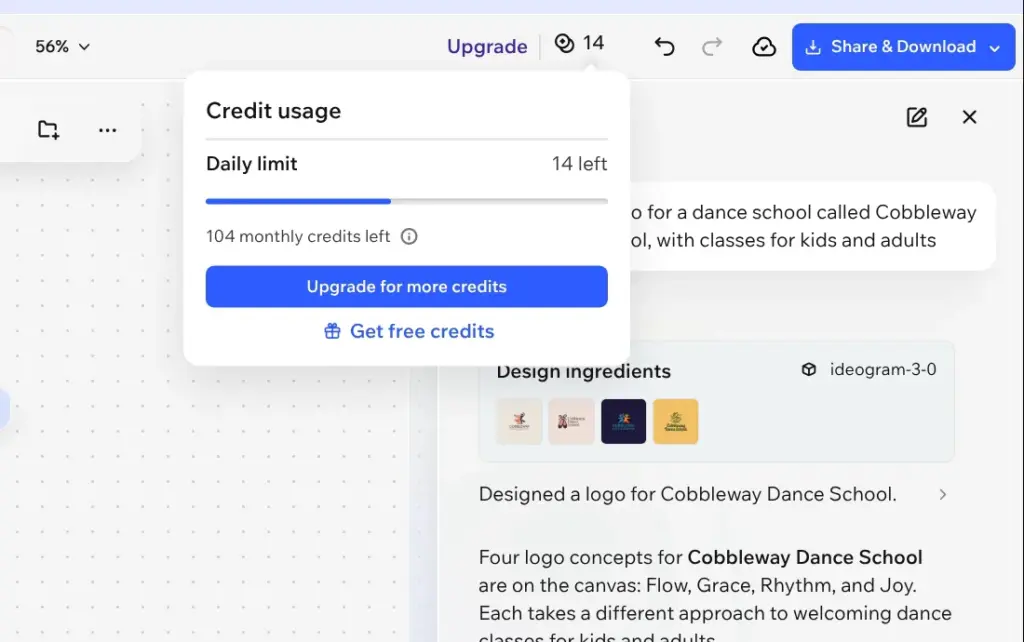
Task: Close the chat panel with the X
Action: point(969,117)
